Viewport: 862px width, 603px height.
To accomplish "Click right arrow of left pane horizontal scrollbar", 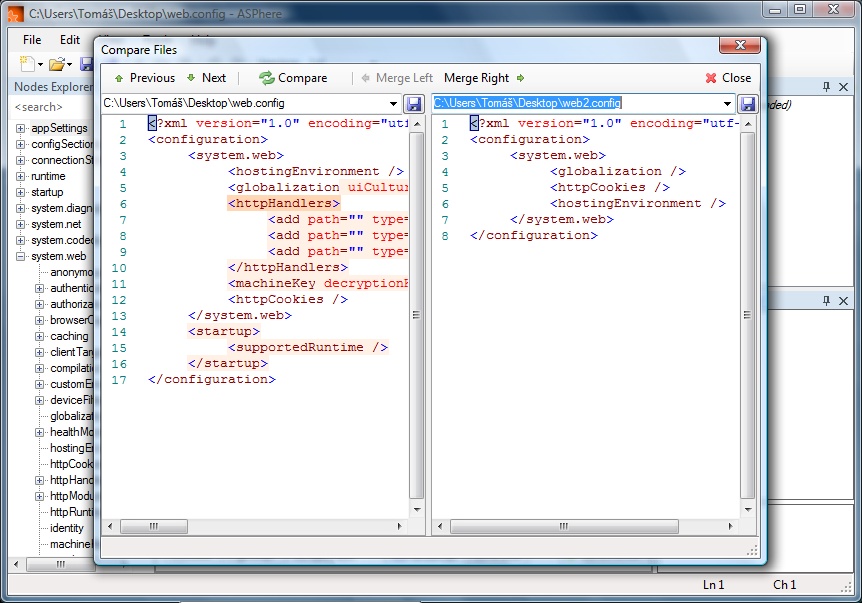I will point(400,526).
